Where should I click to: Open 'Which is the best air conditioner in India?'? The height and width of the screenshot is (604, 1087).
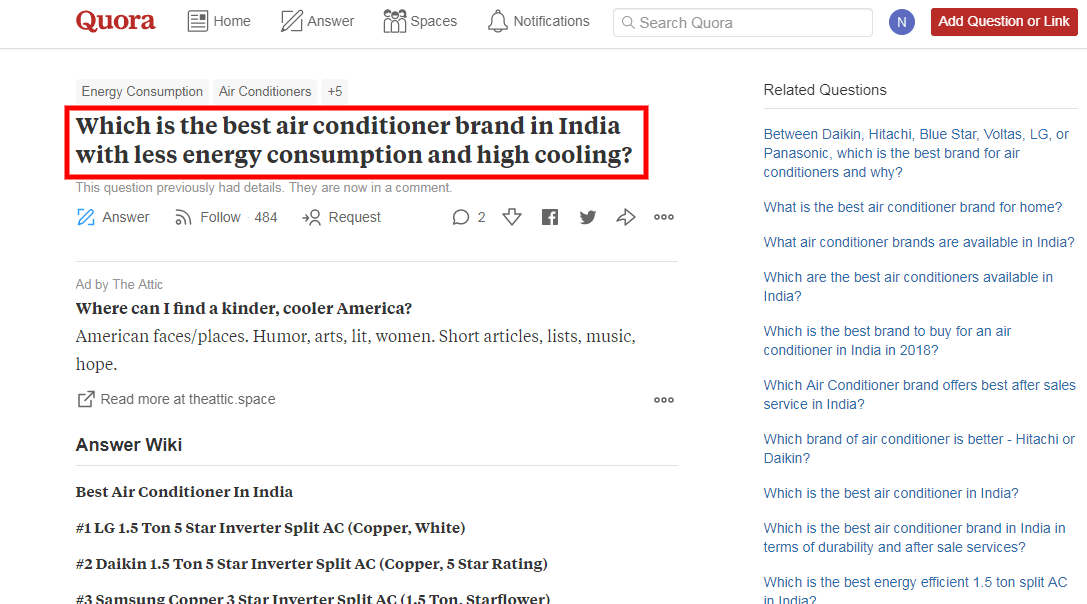891,493
